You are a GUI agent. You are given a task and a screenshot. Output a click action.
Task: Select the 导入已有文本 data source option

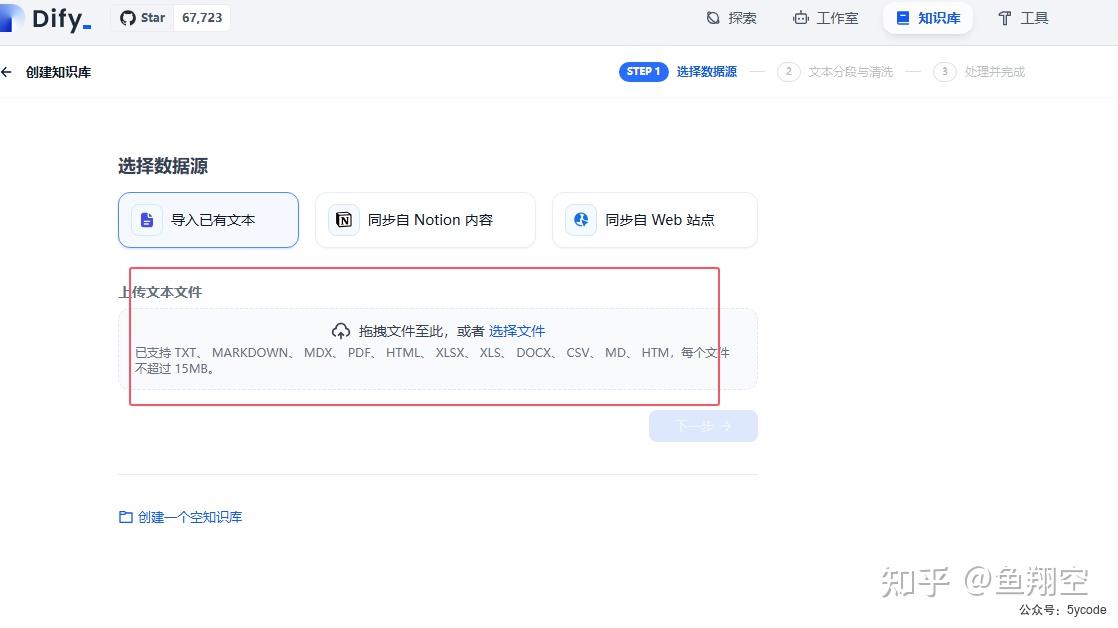tap(208, 219)
